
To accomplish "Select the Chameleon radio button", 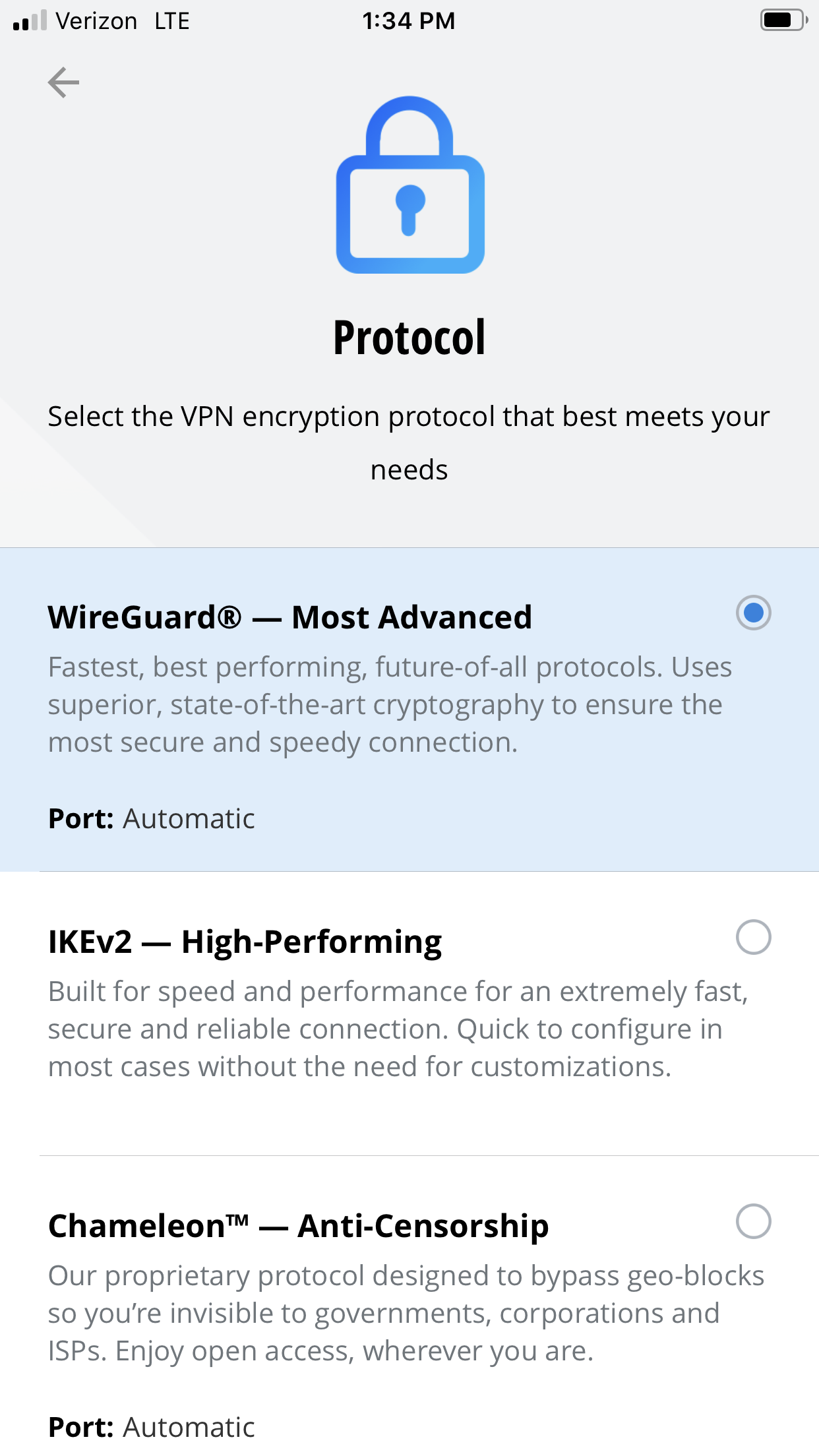I will coord(753,1221).
